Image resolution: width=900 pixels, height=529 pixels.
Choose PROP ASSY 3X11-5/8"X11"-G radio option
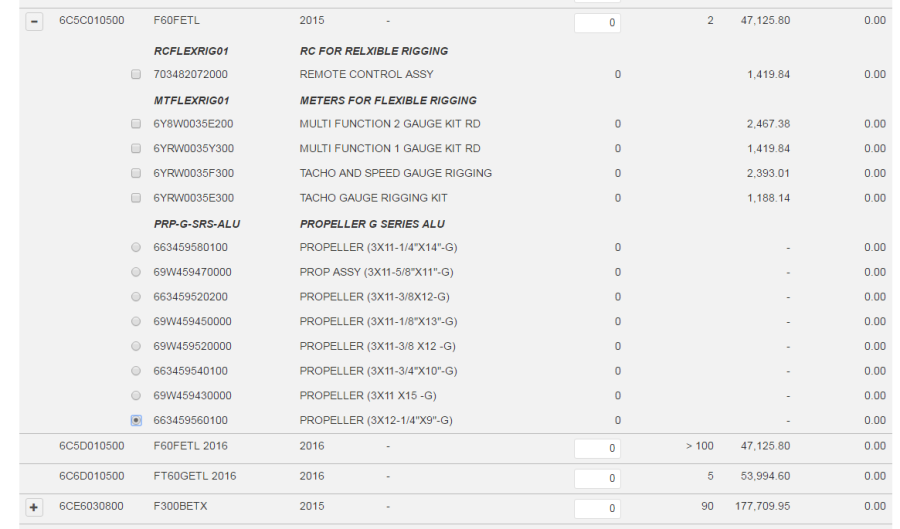pyautogui.click(x=136, y=272)
